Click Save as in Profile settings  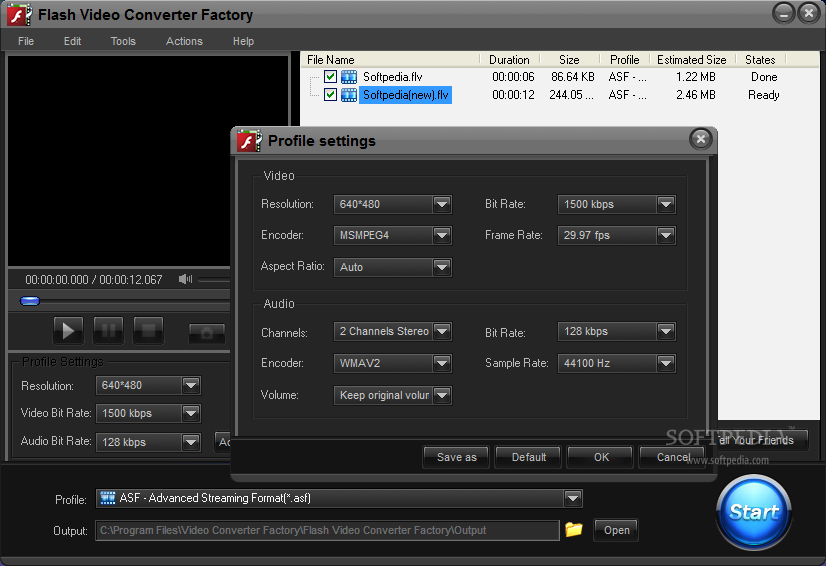pyautogui.click(x=456, y=457)
